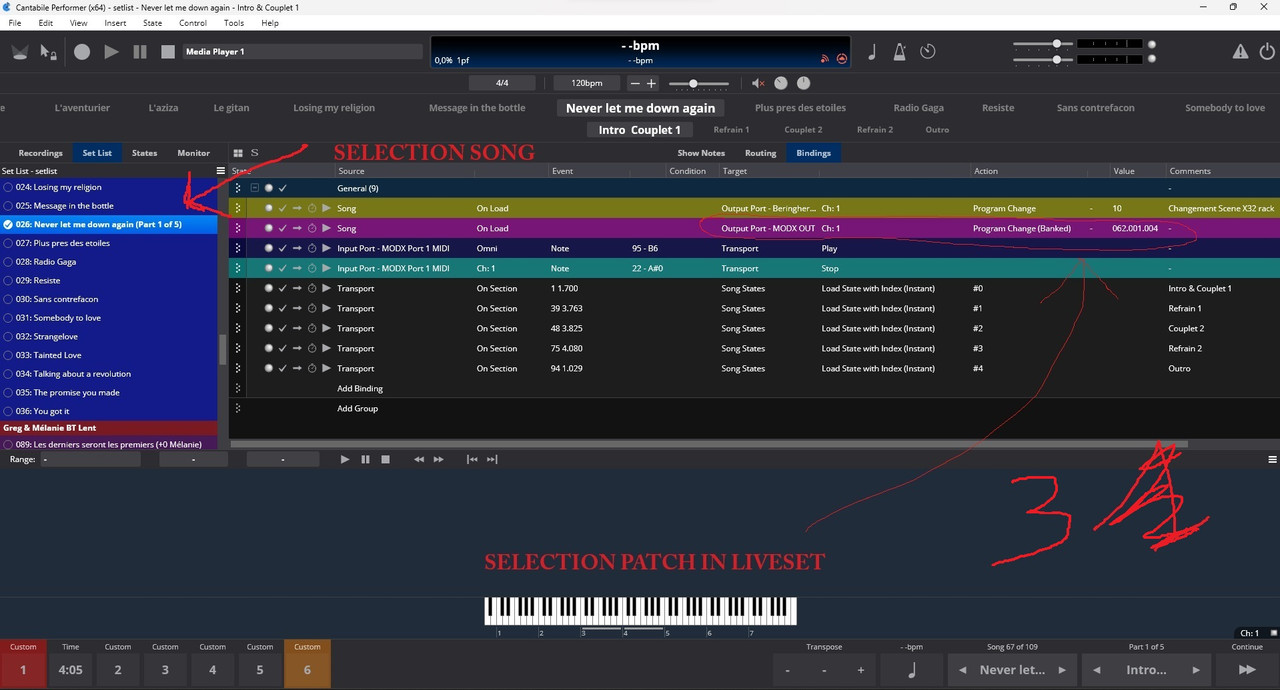Toggle the enabled checkmark on the Omni Note binding
The image size is (1280, 690).
coord(283,248)
